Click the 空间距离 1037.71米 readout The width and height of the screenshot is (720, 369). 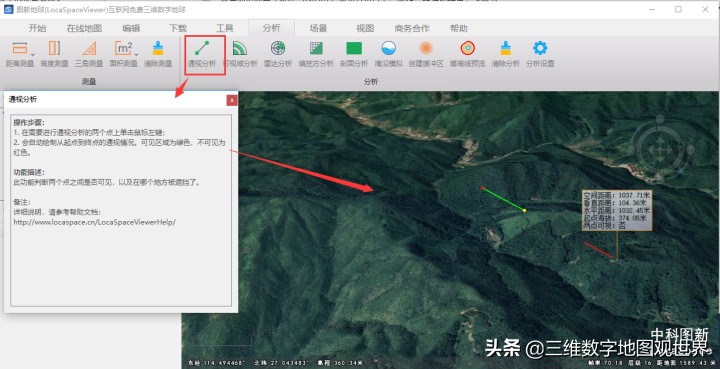(x=617, y=195)
